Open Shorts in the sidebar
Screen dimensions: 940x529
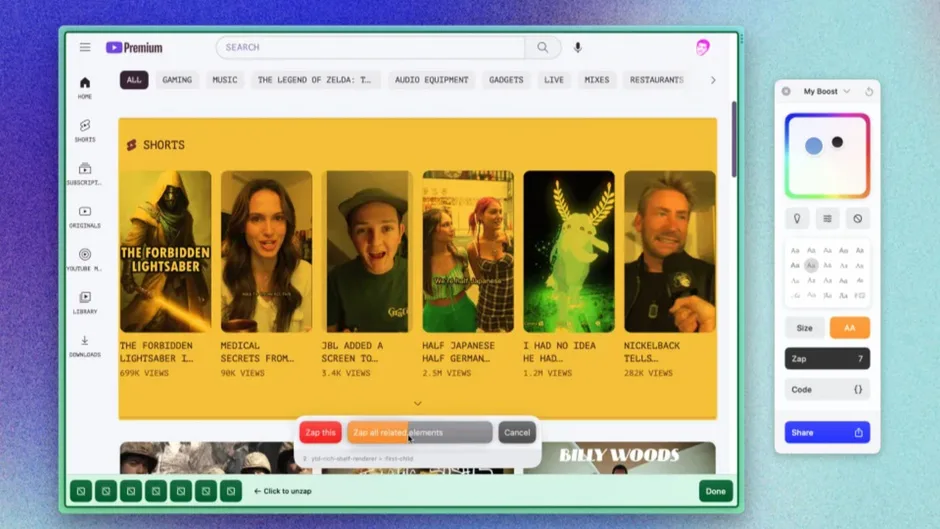coord(85,130)
